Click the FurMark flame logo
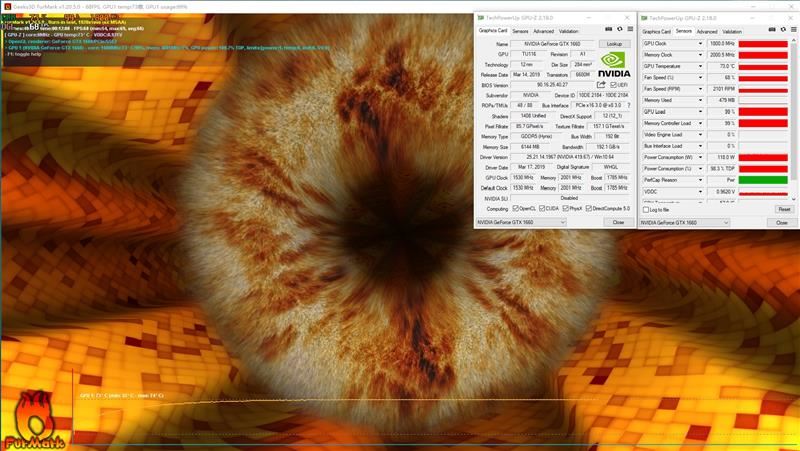800x451 pixels. 34,421
